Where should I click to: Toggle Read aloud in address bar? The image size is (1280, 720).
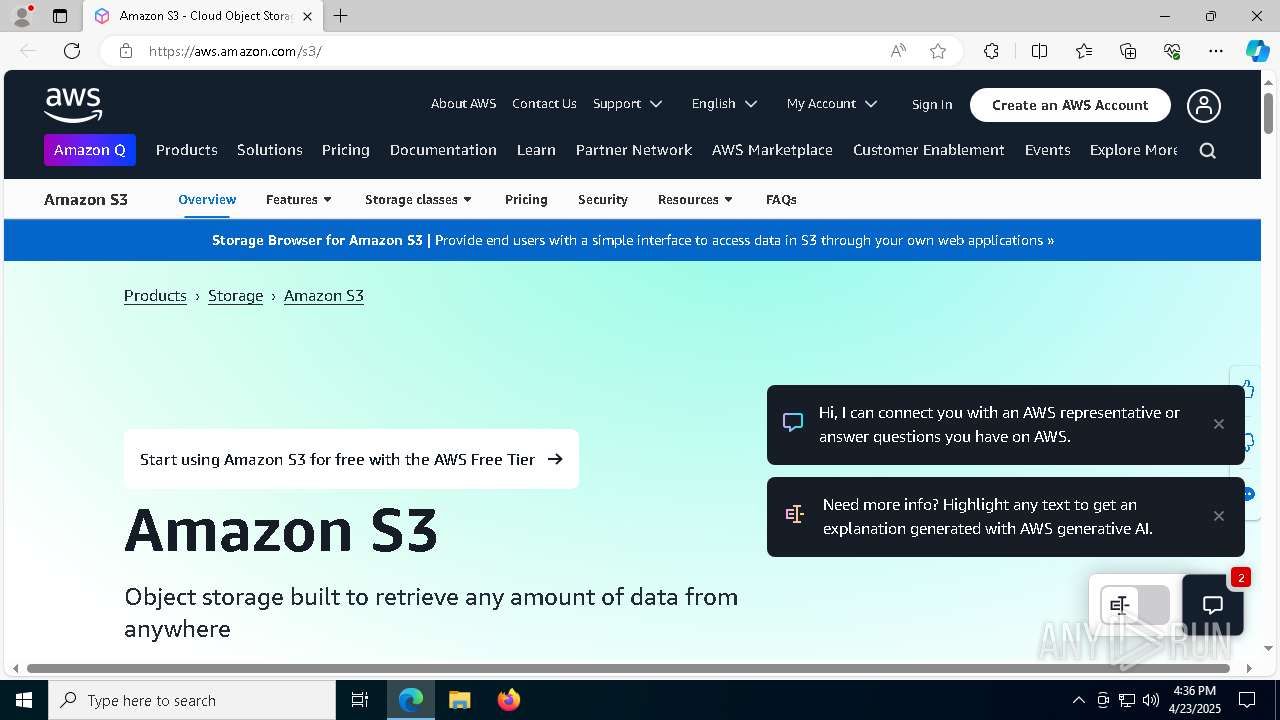pos(898,51)
